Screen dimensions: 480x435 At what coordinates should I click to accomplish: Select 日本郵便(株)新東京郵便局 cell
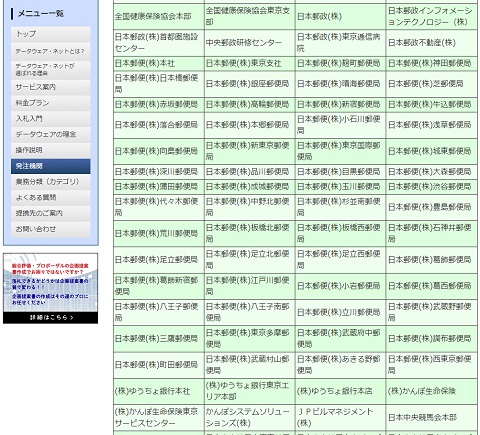click(x=250, y=151)
